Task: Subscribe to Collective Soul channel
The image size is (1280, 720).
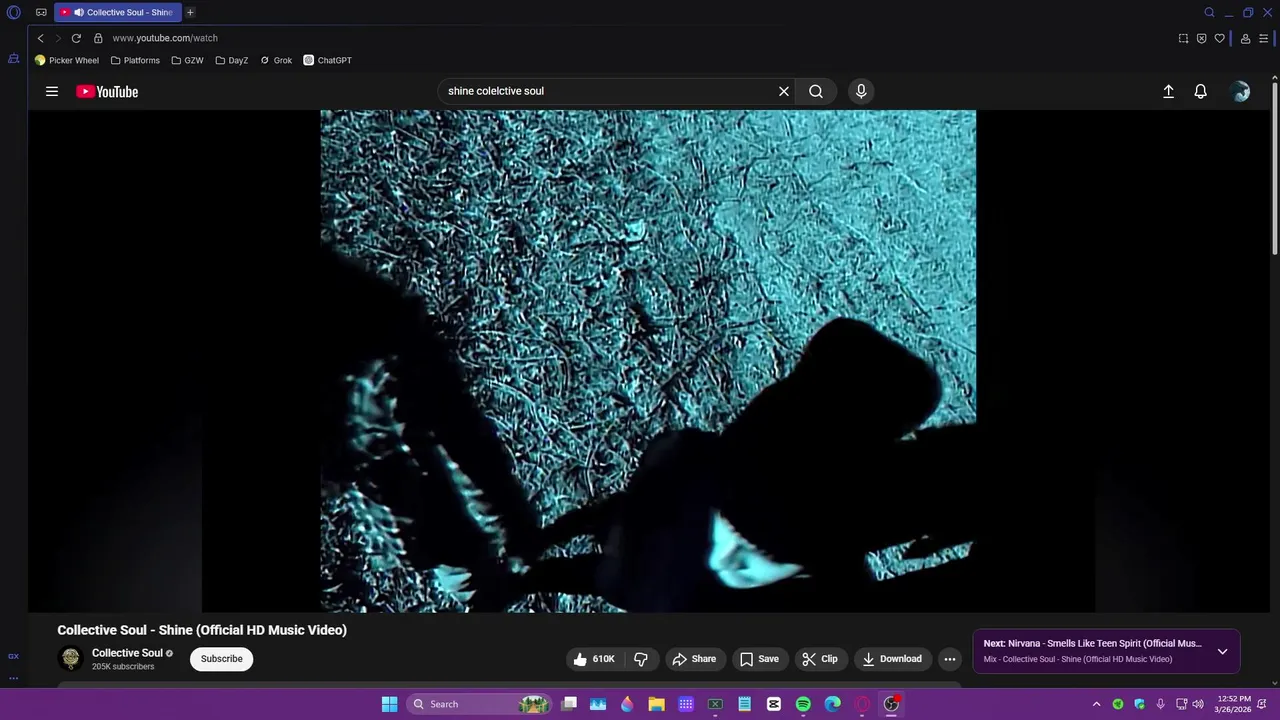Action: click(x=221, y=659)
